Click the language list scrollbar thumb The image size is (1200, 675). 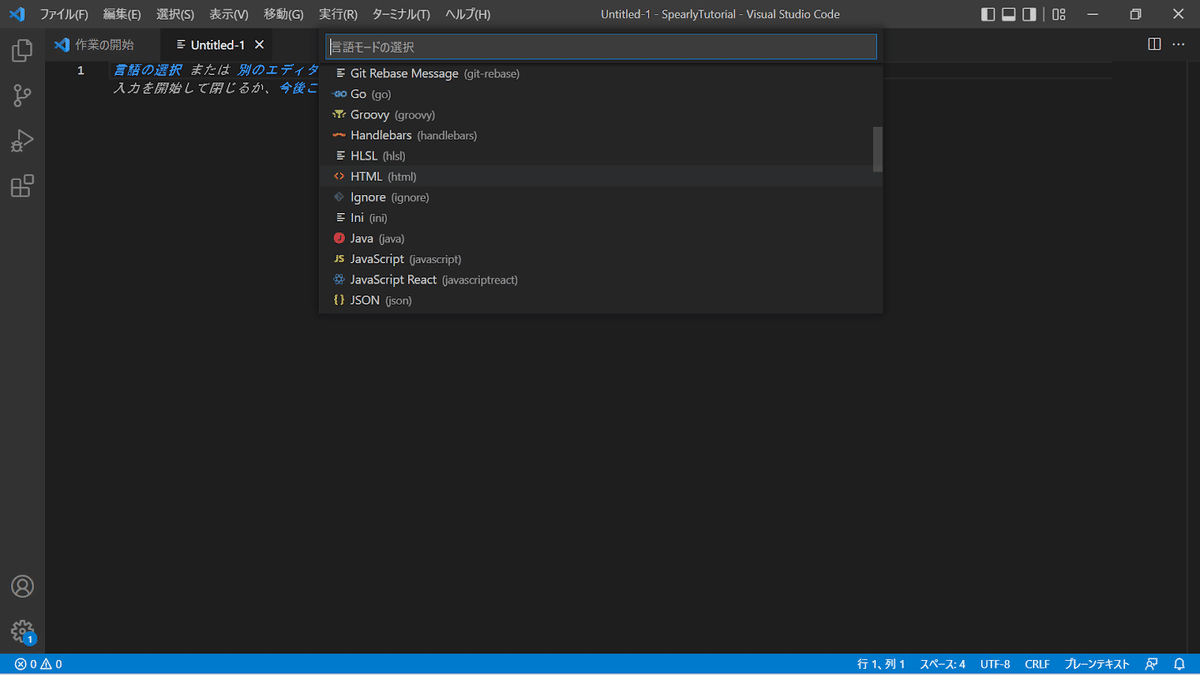click(x=878, y=149)
